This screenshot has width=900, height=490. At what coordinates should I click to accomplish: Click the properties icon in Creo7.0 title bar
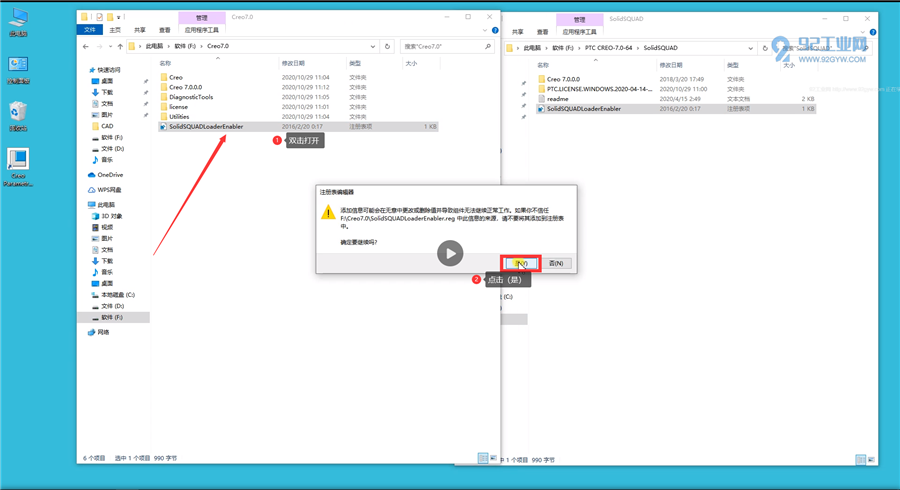(x=99, y=17)
